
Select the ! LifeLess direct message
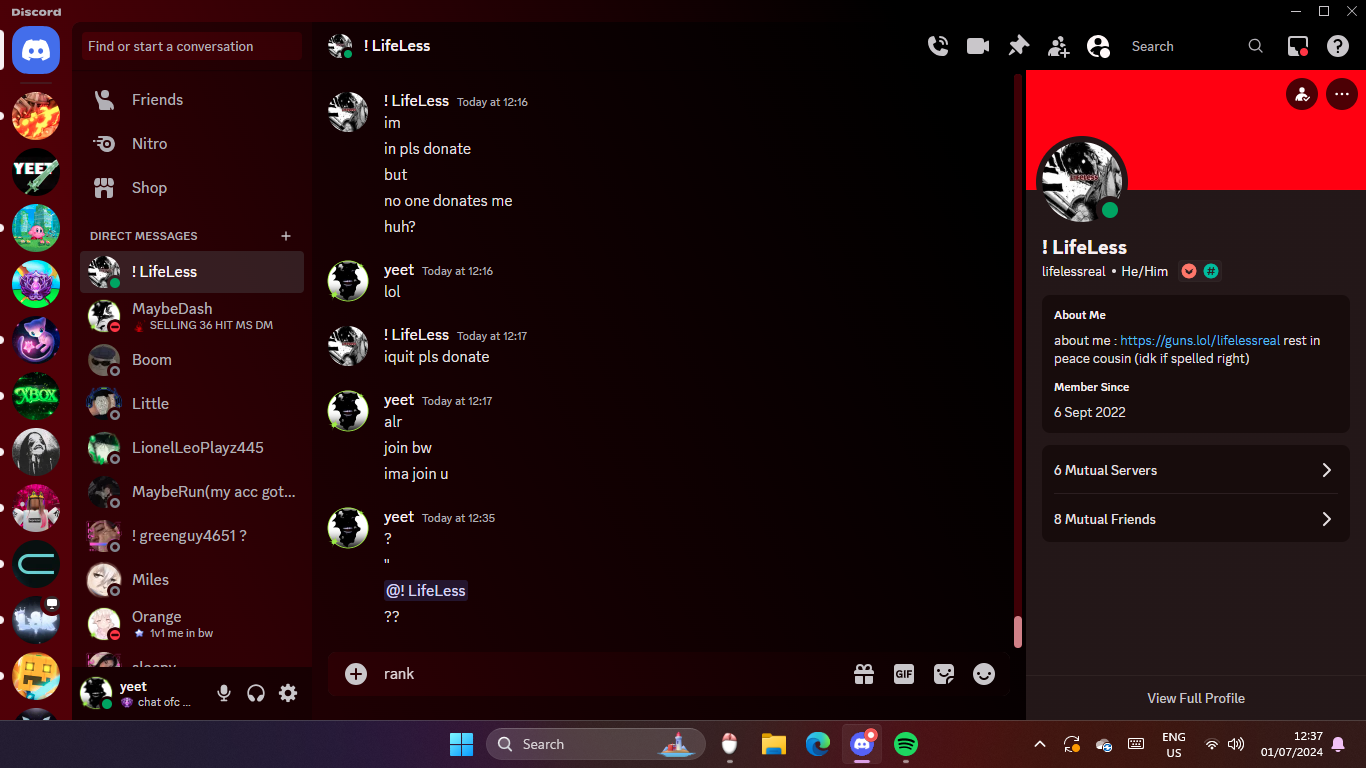pyautogui.click(x=192, y=272)
